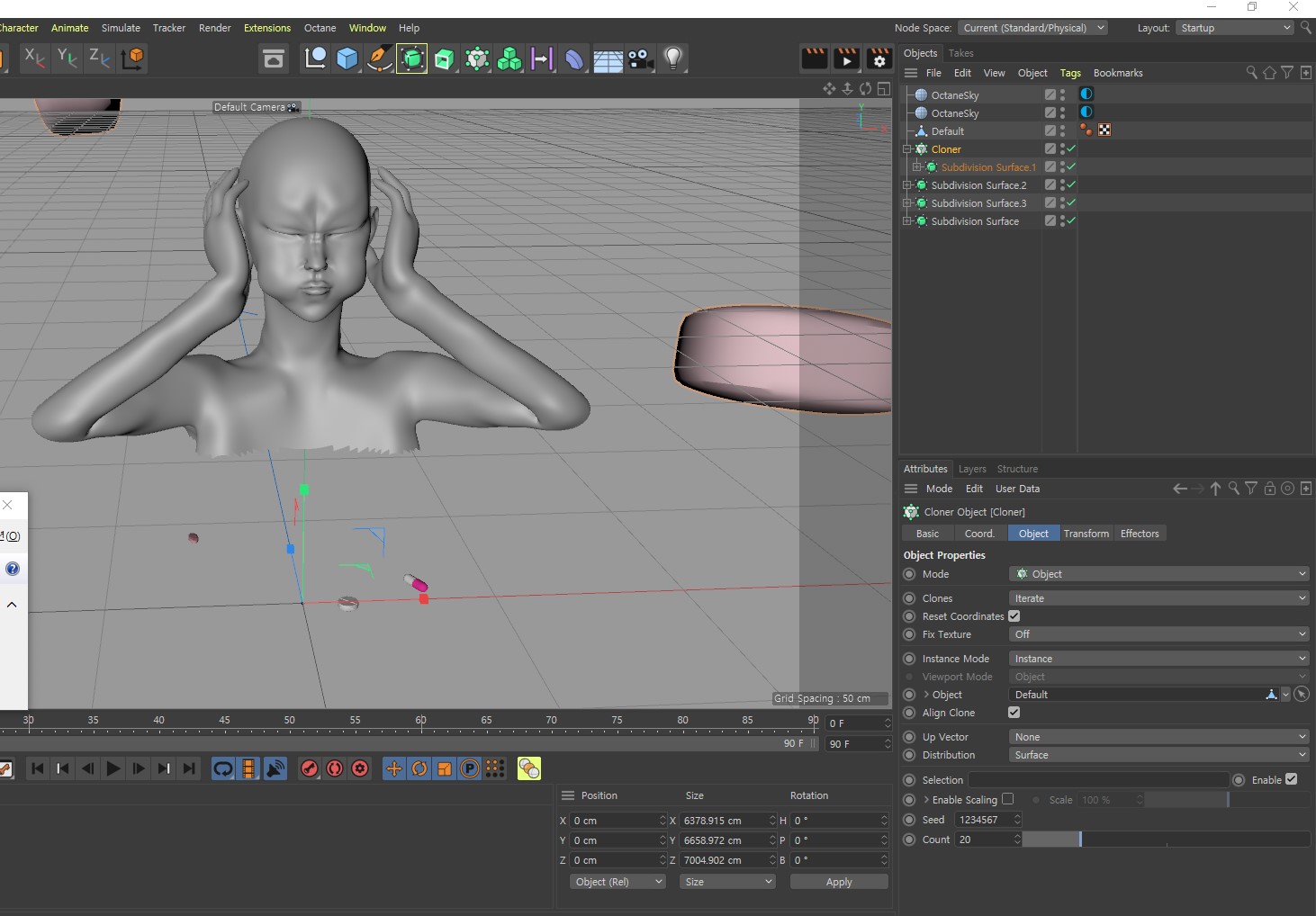Image resolution: width=1316 pixels, height=916 pixels.
Task: Collapse the Cloner tree node
Action: click(x=907, y=149)
